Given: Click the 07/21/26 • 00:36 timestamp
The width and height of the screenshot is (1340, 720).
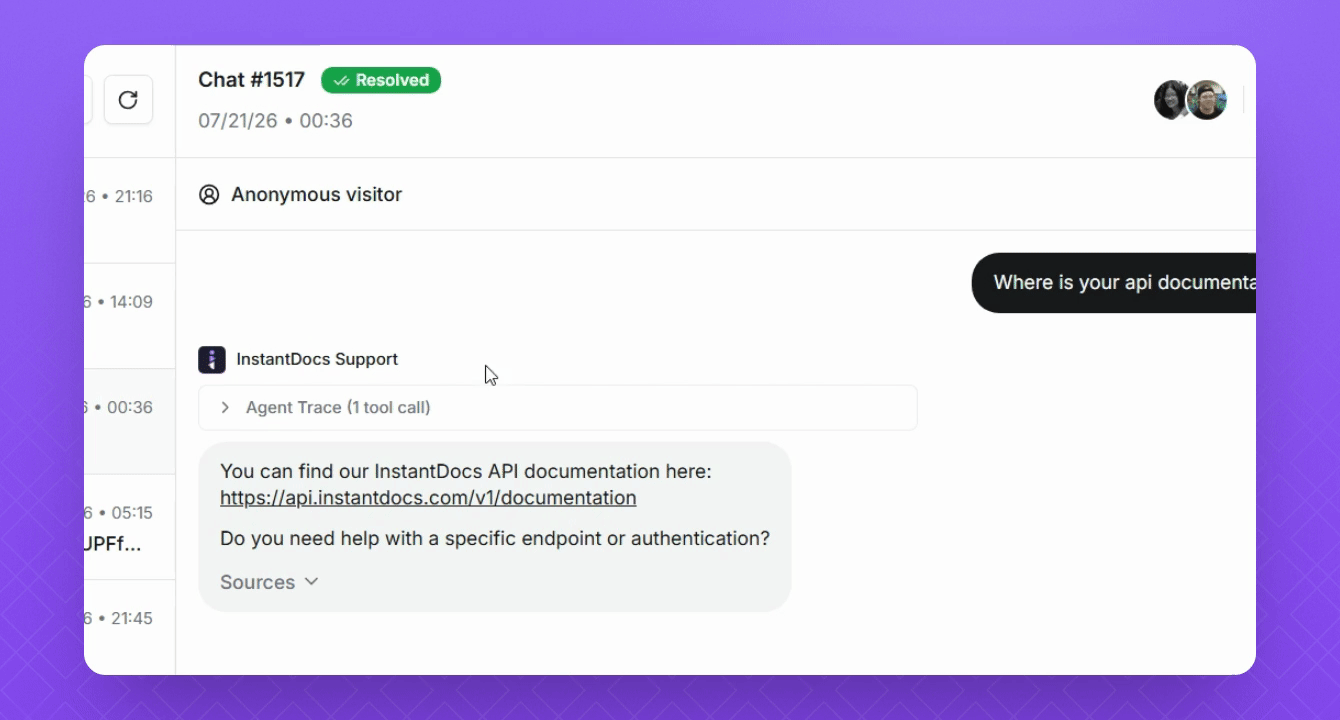Looking at the screenshot, I should [x=275, y=121].
